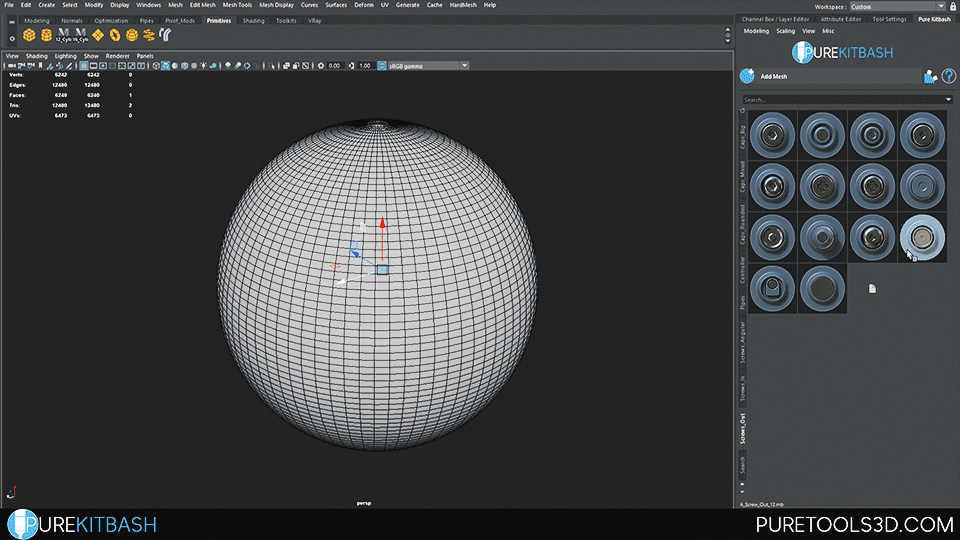This screenshot has height=540, width=960.
Task: Click the exposure value field showing 0.00
Action: pyautogui.click(x=334, y=66)
